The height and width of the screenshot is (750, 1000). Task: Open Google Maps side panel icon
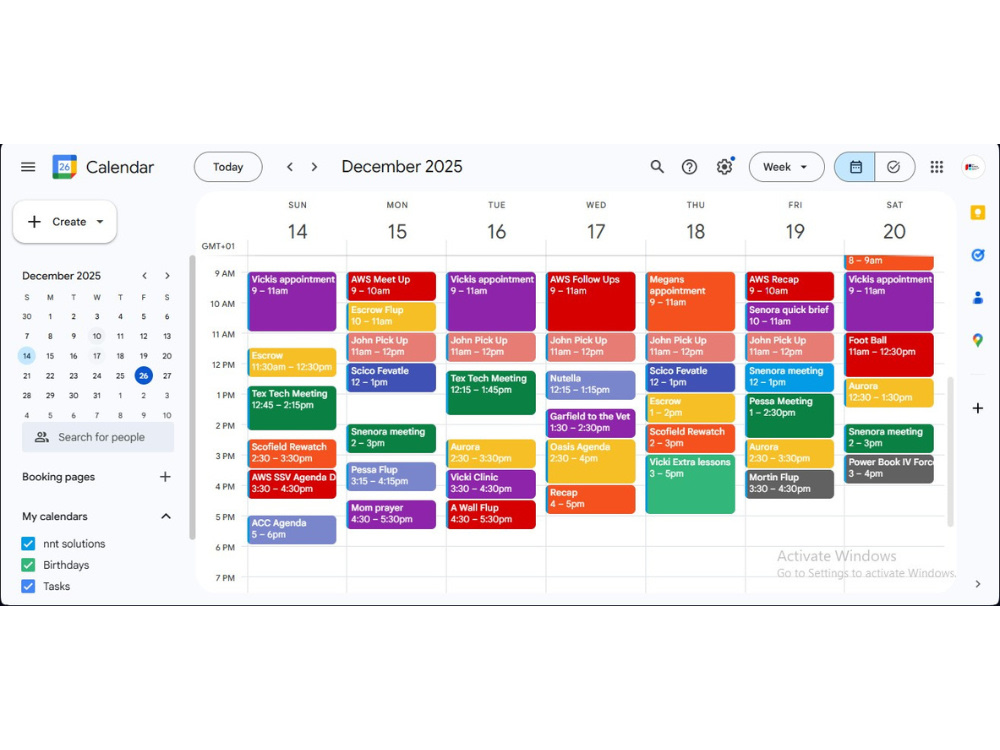point(977,341)
